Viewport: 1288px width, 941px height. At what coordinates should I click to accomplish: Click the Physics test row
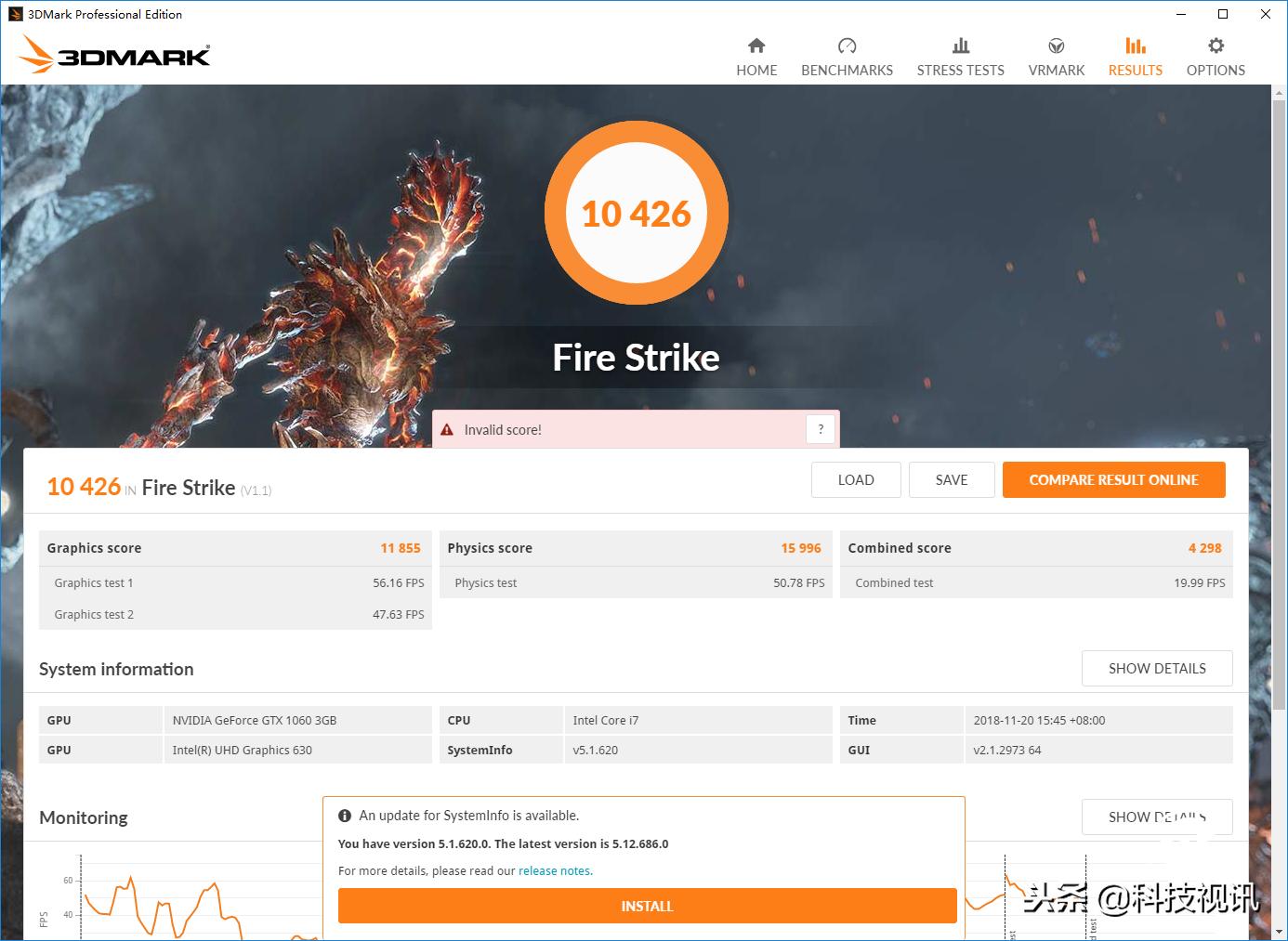[636, 582]
